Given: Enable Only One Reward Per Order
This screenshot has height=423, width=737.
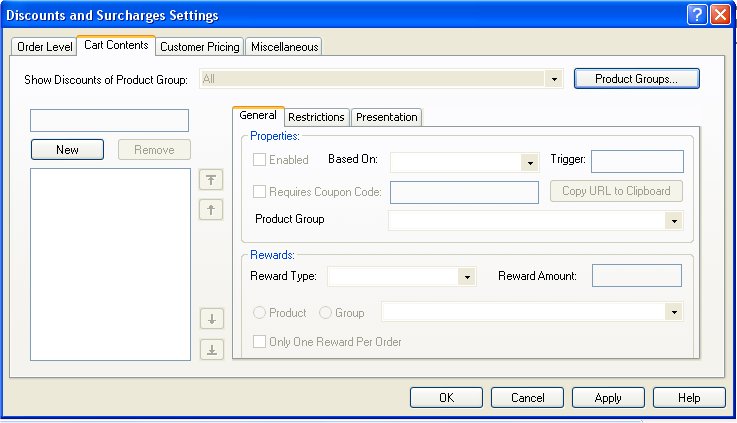Looking at the screenshot, I should 260,342.
